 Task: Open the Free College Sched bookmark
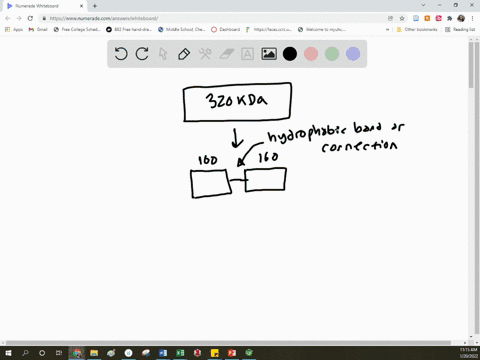pyautogui.click(x=77, y=29)
